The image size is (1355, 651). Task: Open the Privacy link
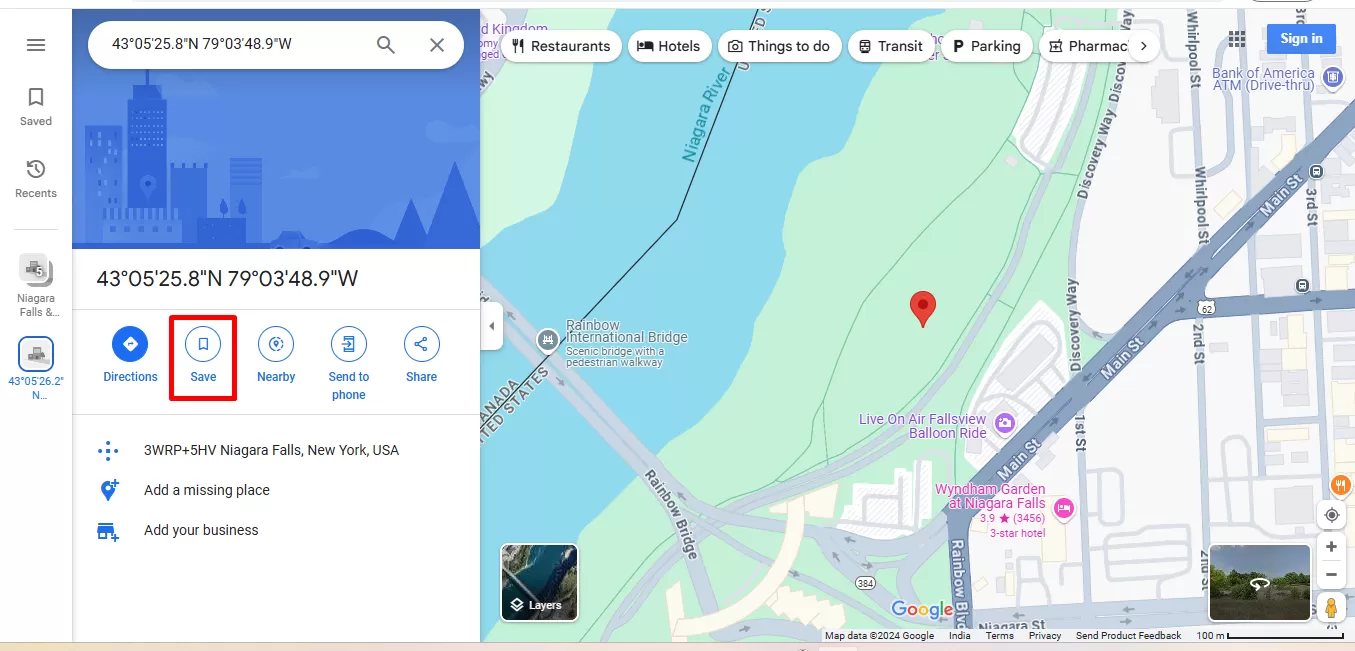(x=1045, y=636)
